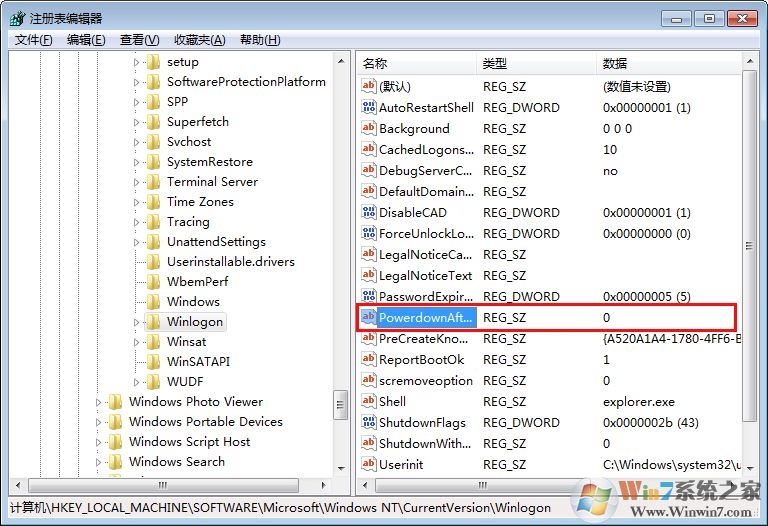Open the 编辑(E) menu
The width and height of the screenshot is (768, 526).
pos(86,40)
